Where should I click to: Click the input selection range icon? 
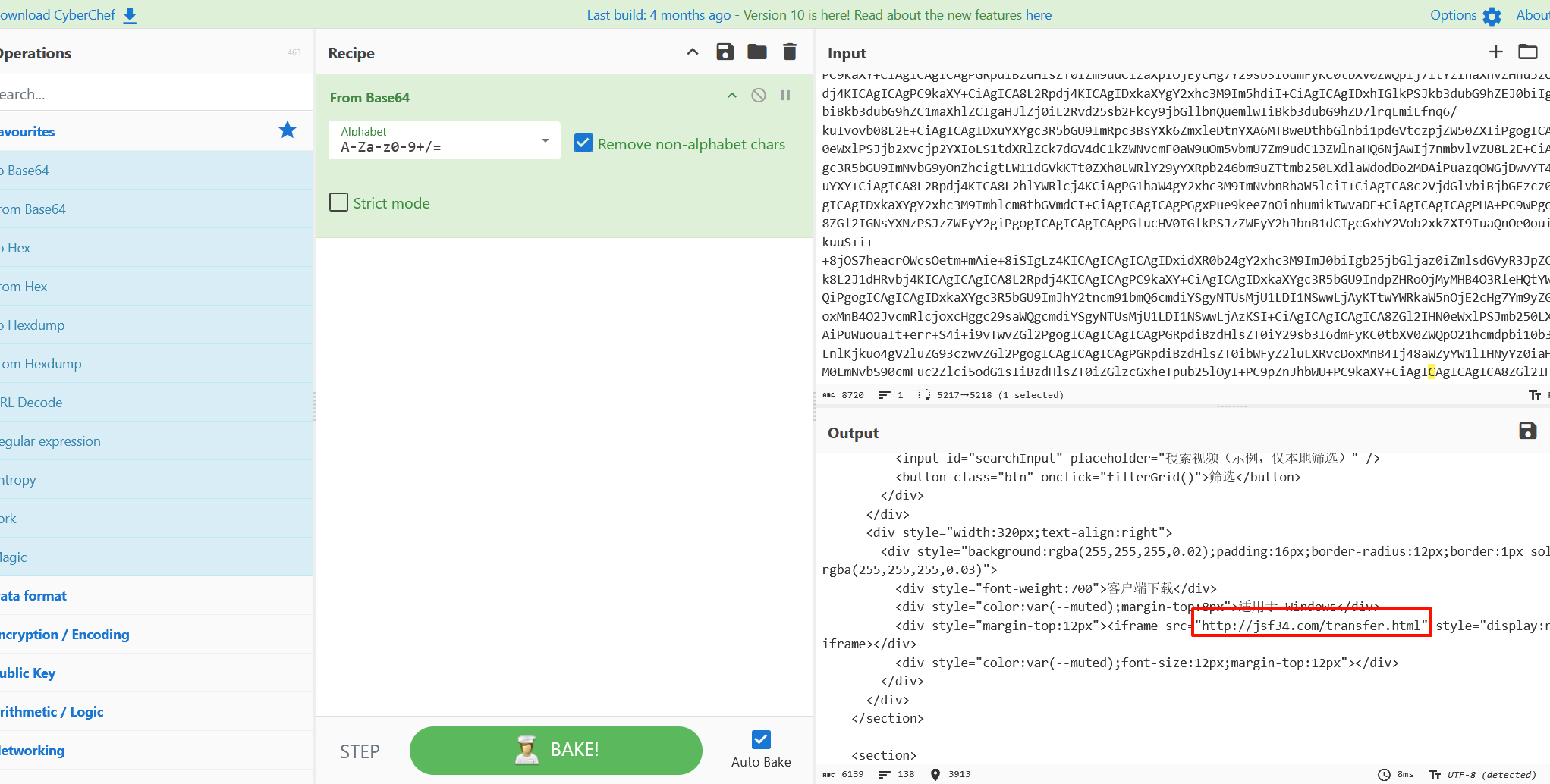click(924, 395)
